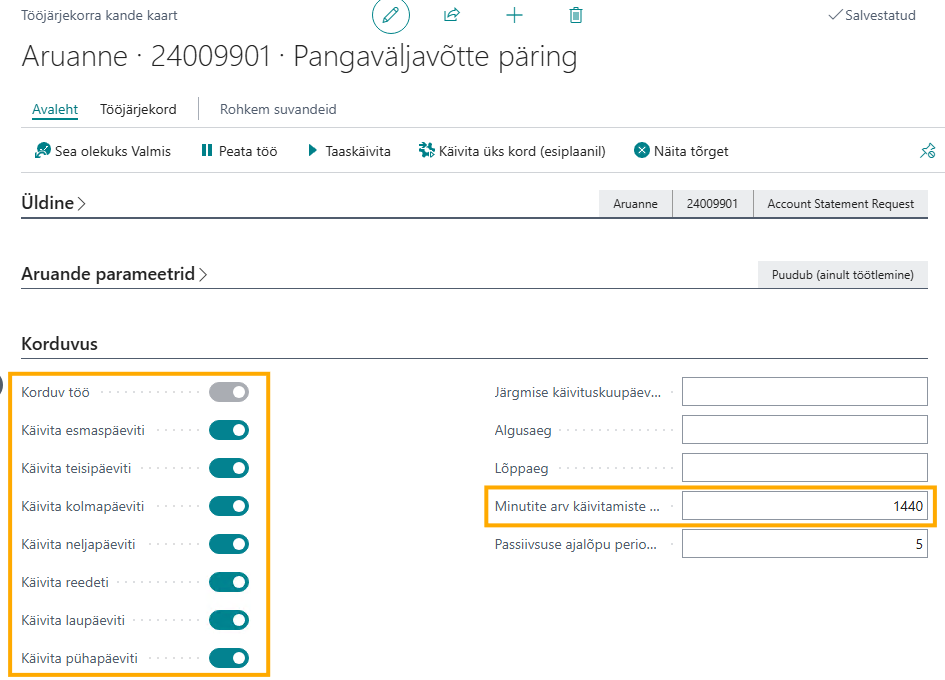Click Peata töö pause action
Image resolution: width=945 pixels, height=680 pixels.
pos(239,151)
